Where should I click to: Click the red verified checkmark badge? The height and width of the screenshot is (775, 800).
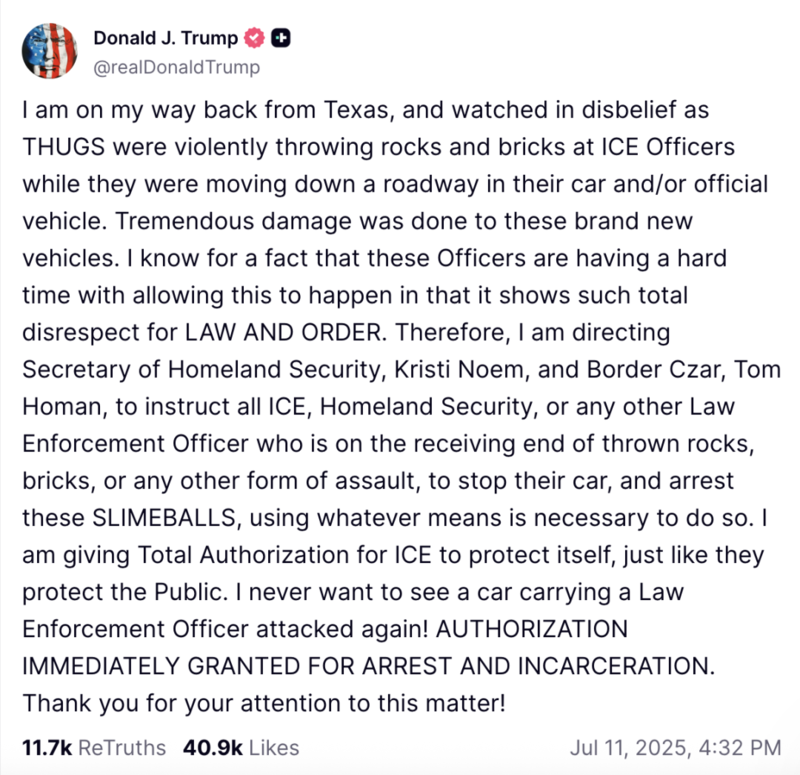(254, 38)
